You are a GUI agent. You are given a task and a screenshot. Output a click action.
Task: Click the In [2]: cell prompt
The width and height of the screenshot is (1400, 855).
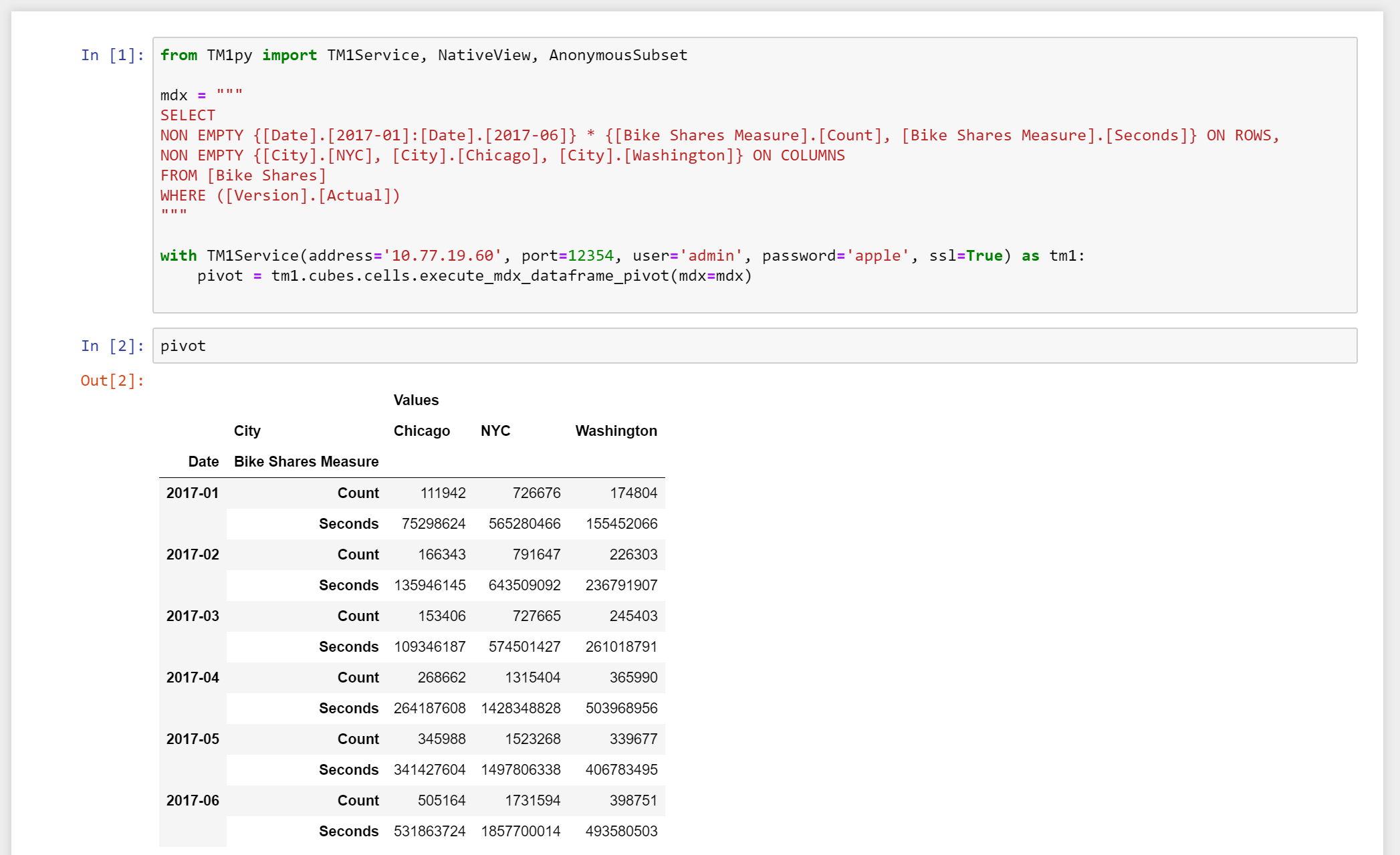point(112,346)
